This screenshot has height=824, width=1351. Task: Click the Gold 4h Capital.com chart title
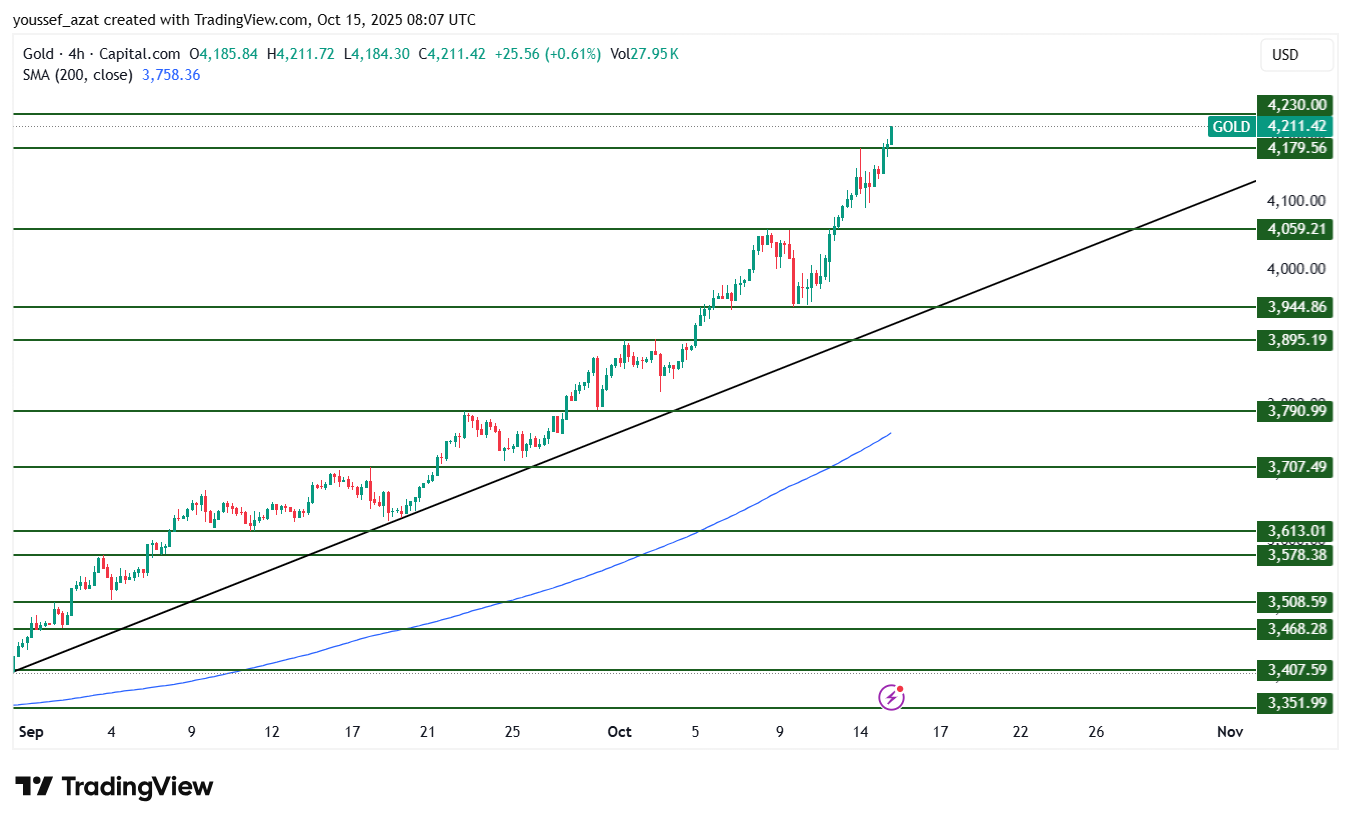click(x=101, y=54)
